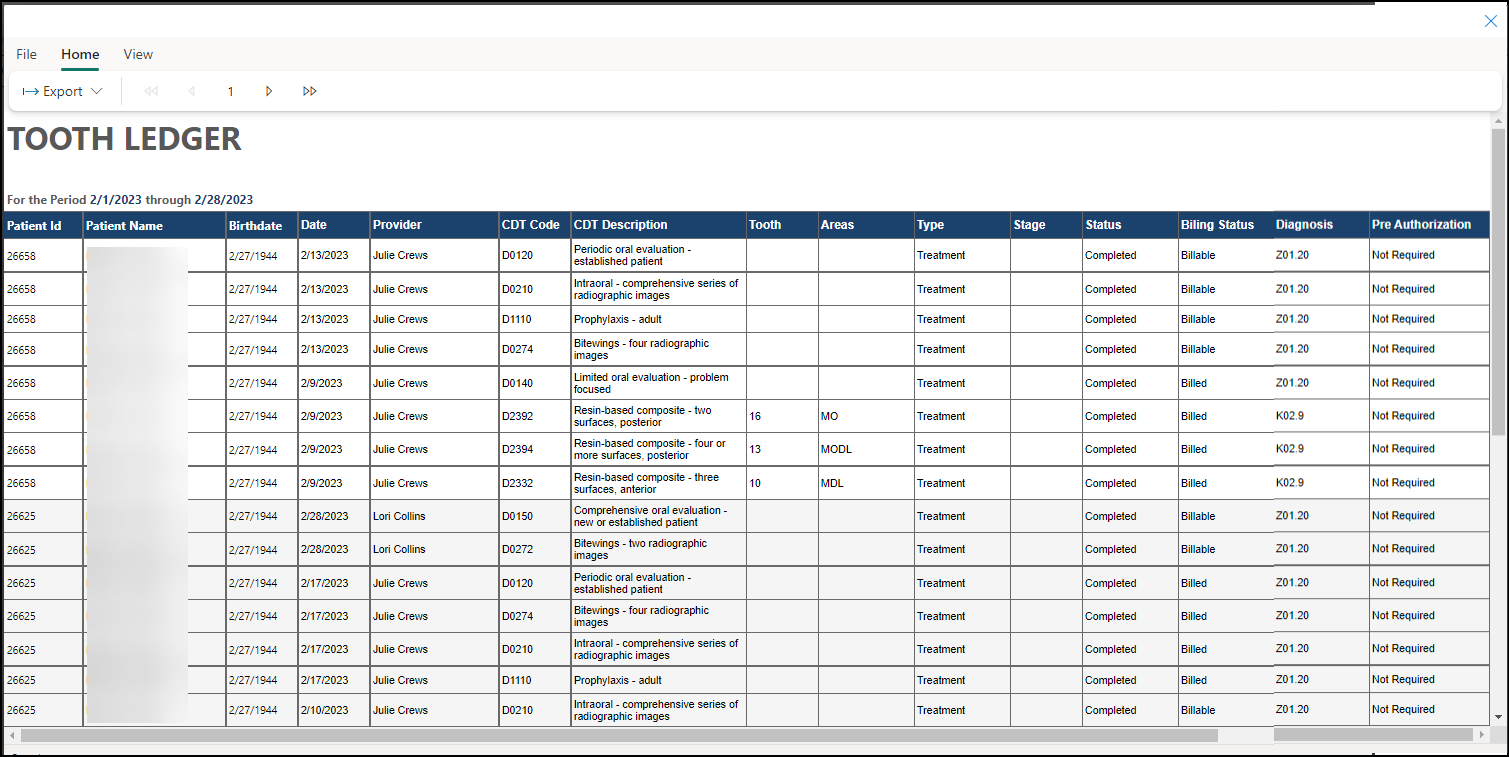Select the Home tab
The width and height of the screenshot is (1509, 757).
(x=80, y=54)
